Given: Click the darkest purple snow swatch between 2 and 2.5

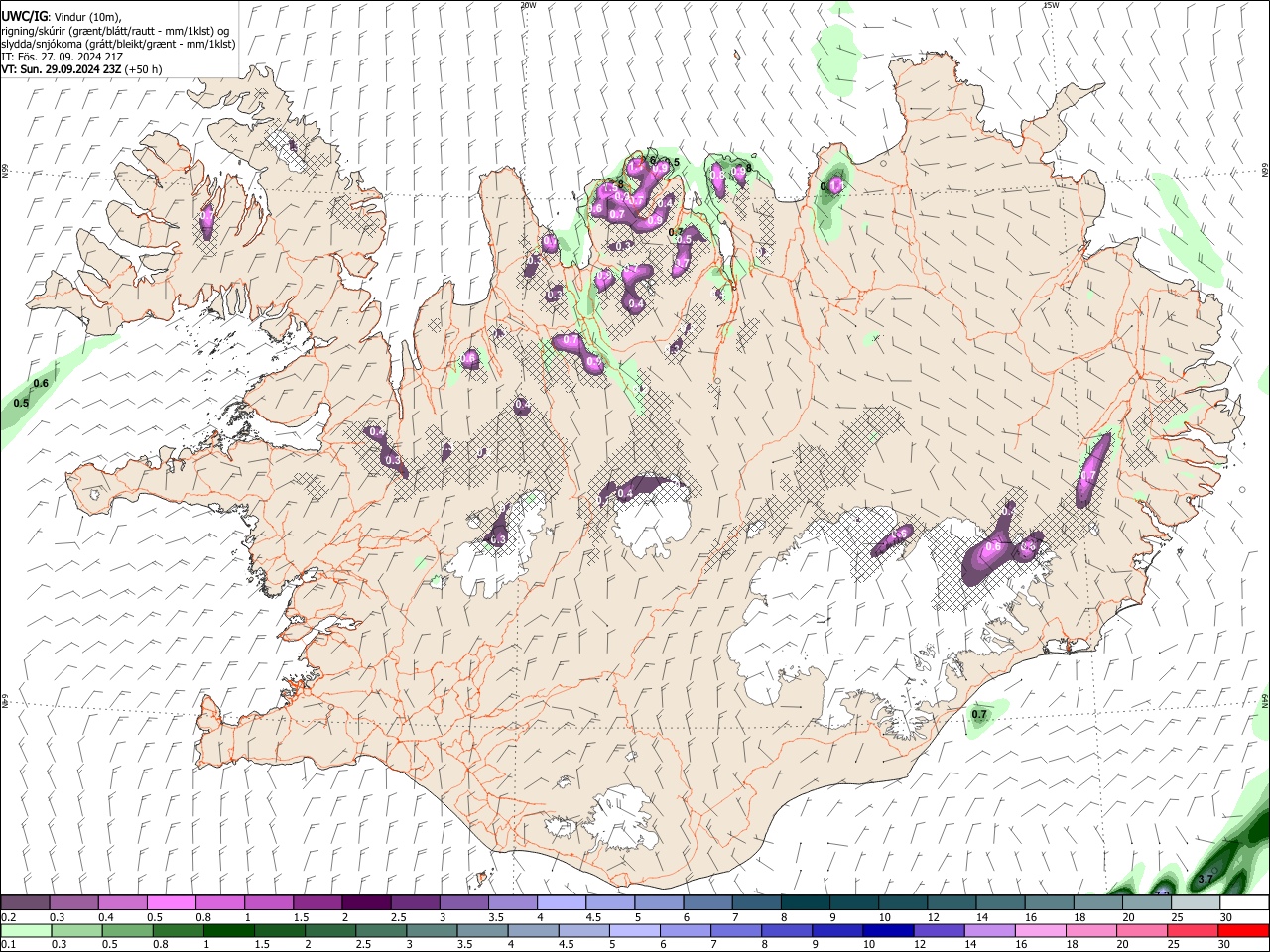Looking at the screenshot, I should 366,902.
